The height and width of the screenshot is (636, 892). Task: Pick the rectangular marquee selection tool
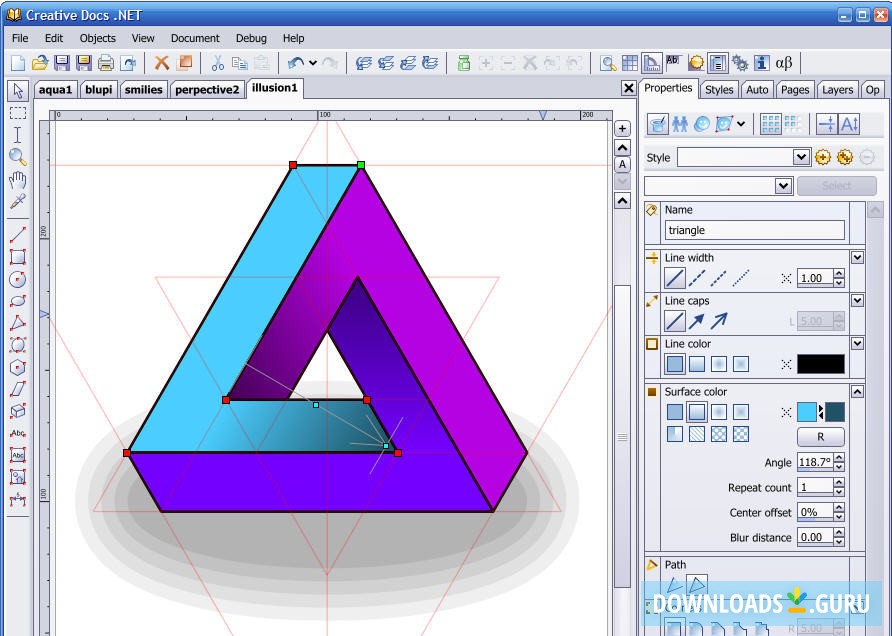18,113
